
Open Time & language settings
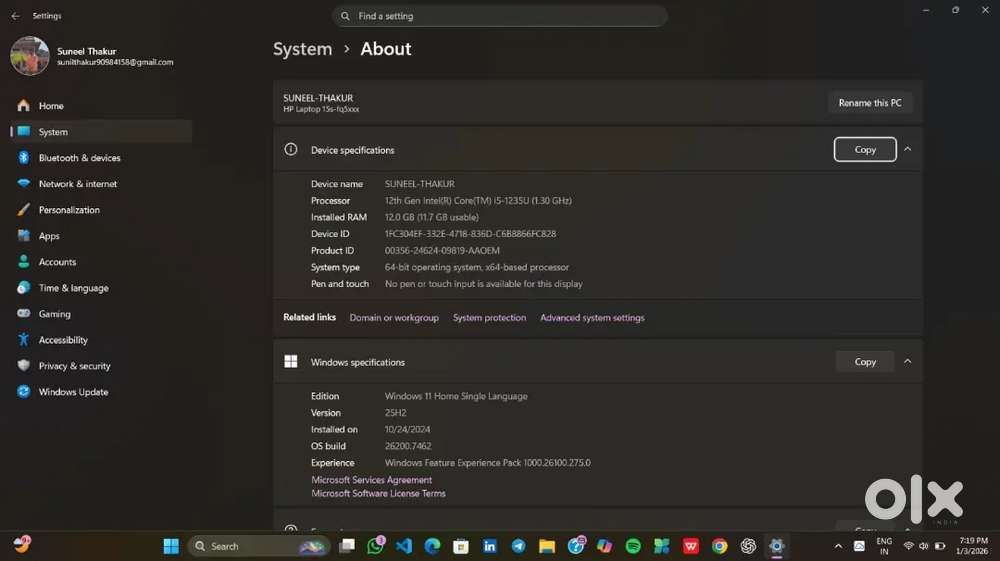[x=73, y=288]
